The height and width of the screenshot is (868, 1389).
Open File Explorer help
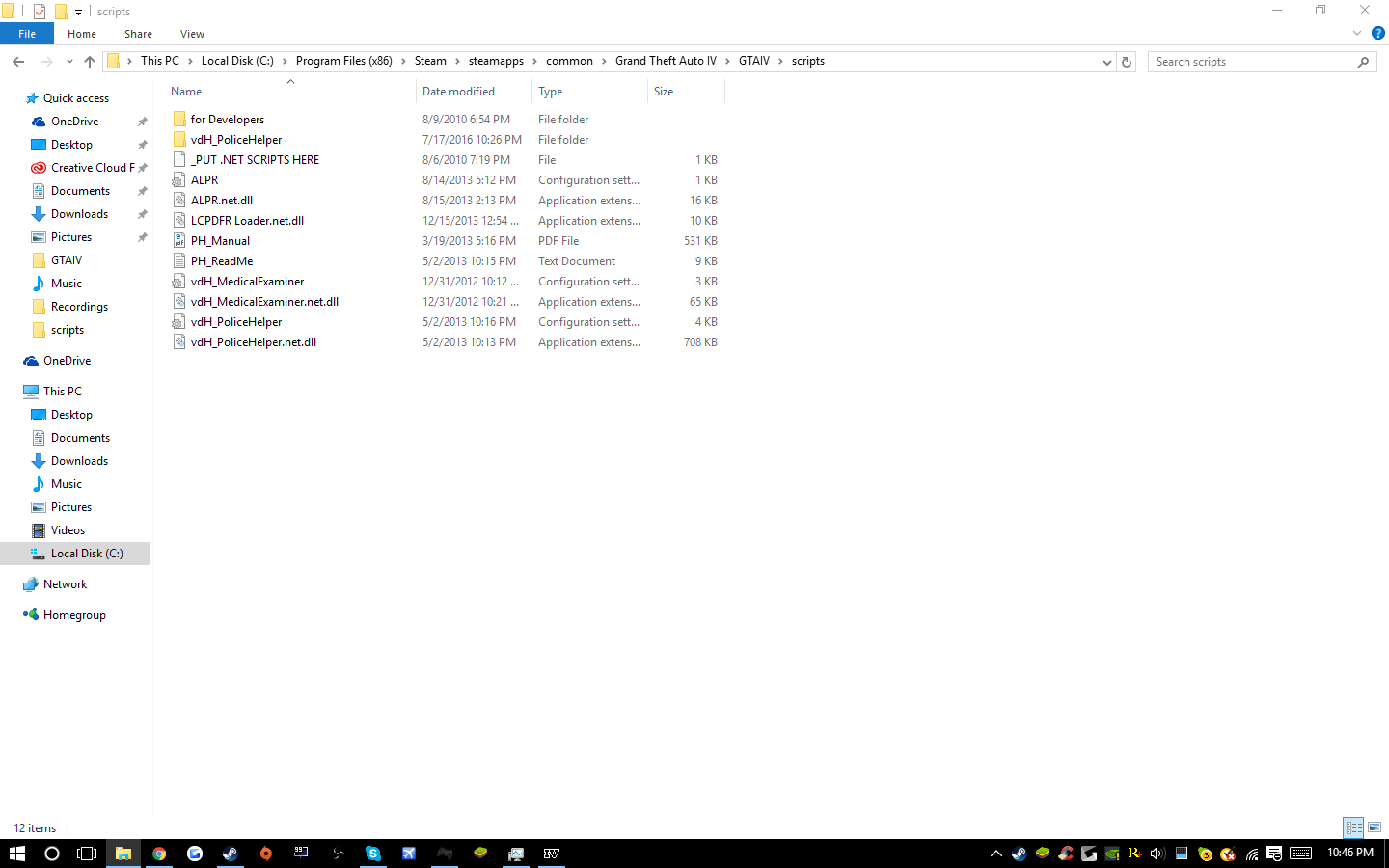pos(1378,33)
